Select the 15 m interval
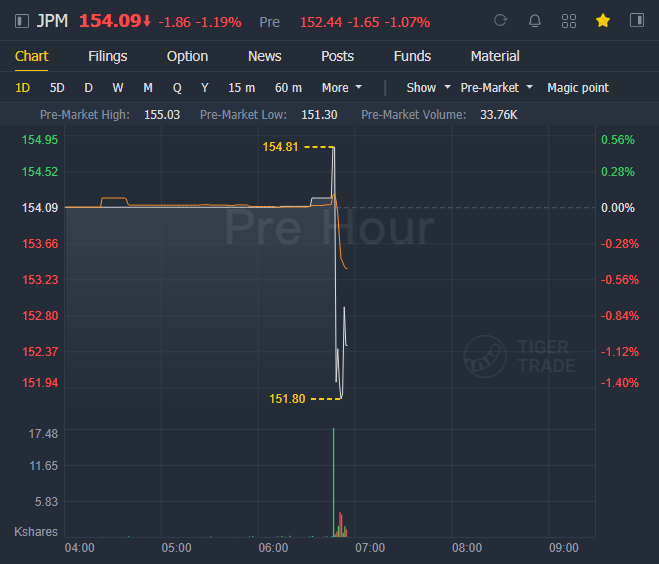This screenshot has height=564, width=659. tap(242, 88)
